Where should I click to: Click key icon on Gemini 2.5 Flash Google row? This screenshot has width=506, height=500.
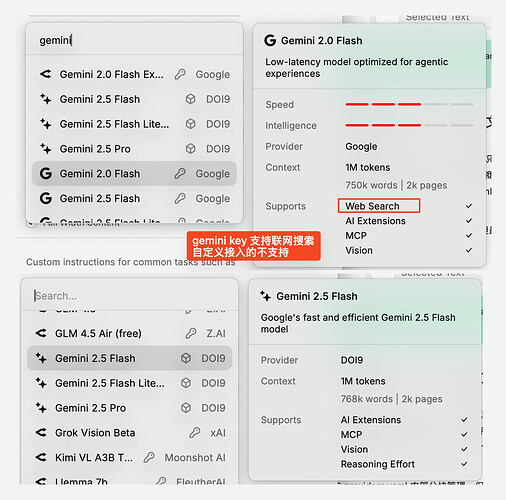coord(180,198)
